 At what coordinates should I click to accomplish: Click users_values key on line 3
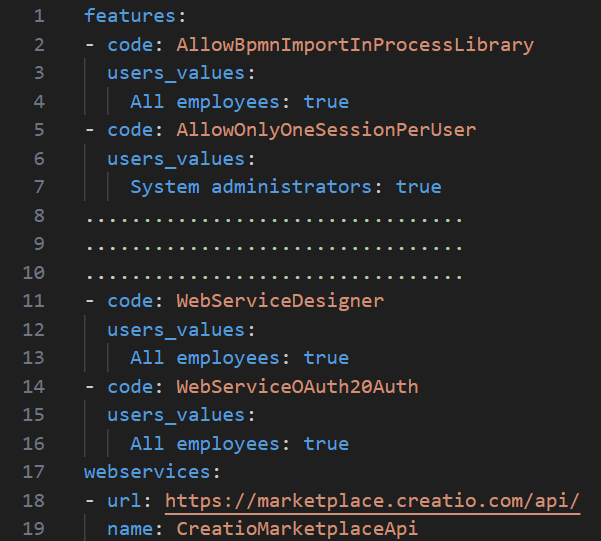[176, 73]
